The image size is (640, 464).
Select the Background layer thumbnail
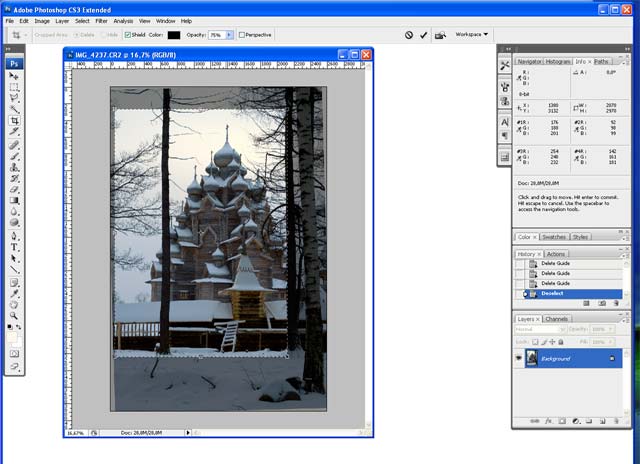[x=531, y=358]
